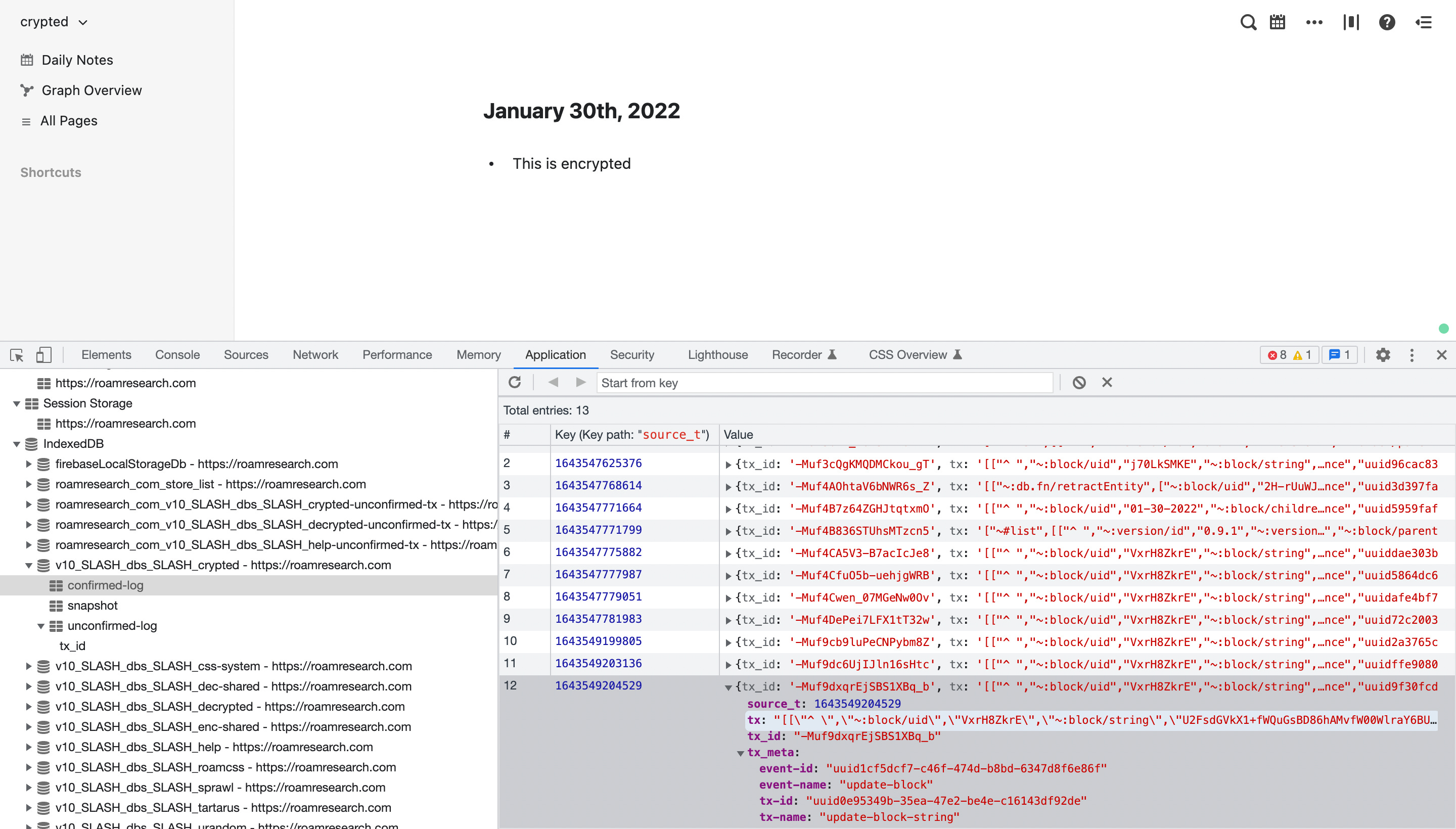Open Graph Overview in the sidebar
Screen dimensions: 1456x829
pyautogui.click(x=91, y=90)
